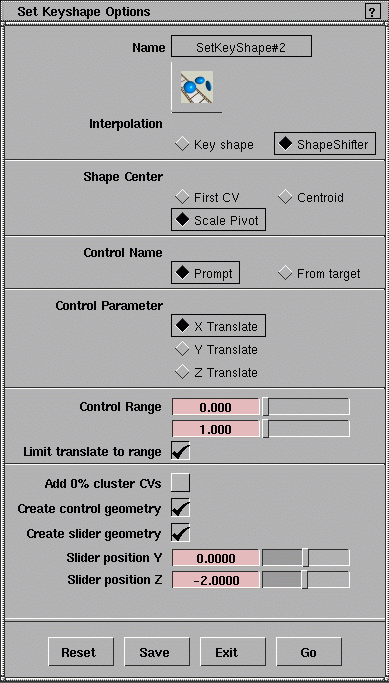This screenshot has height=683, width=389.
Task: Select Y Translate control parameter
Action: click(x=216, y=350)
